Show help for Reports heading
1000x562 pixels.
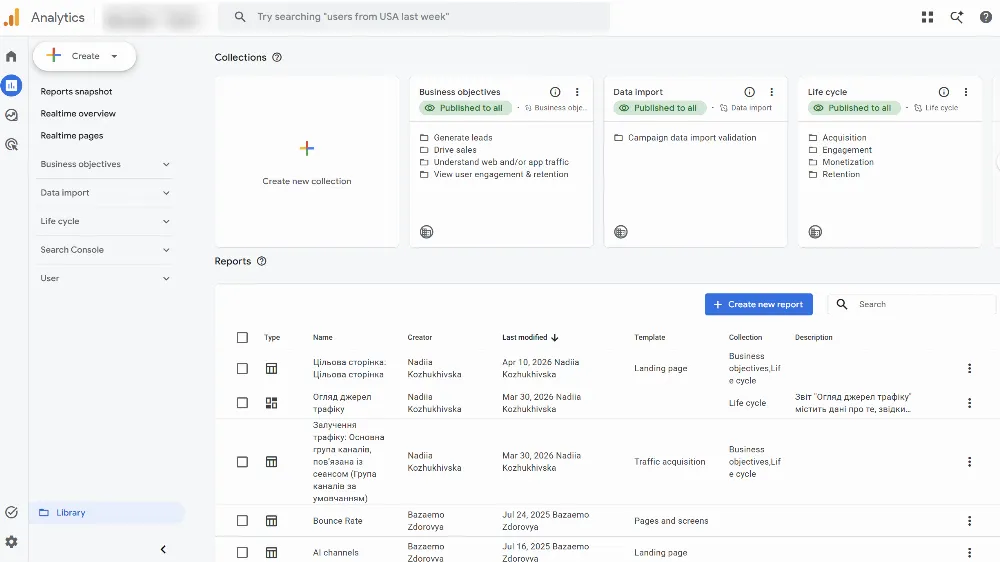coord(261,261)
